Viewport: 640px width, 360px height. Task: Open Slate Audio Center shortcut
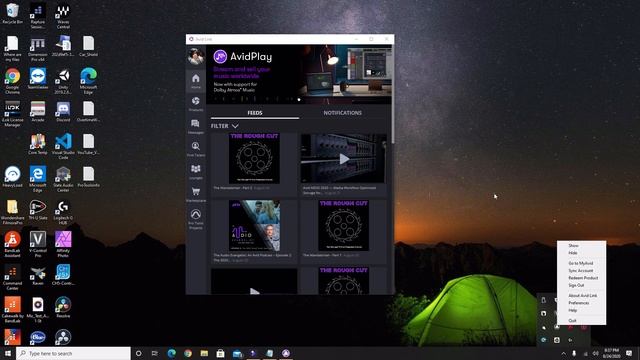coord(63,179)
